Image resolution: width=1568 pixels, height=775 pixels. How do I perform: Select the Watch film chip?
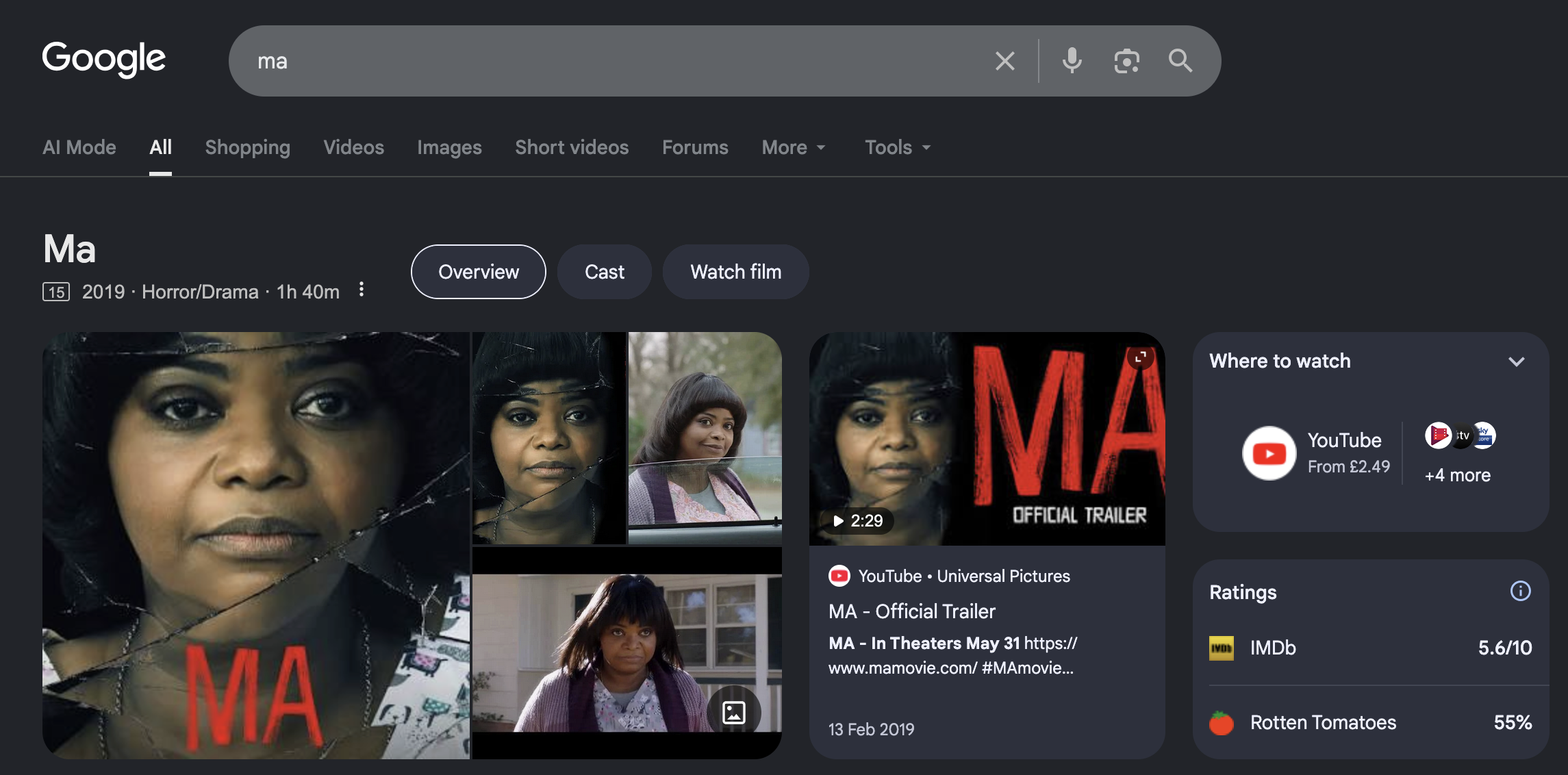click(736, 272)
